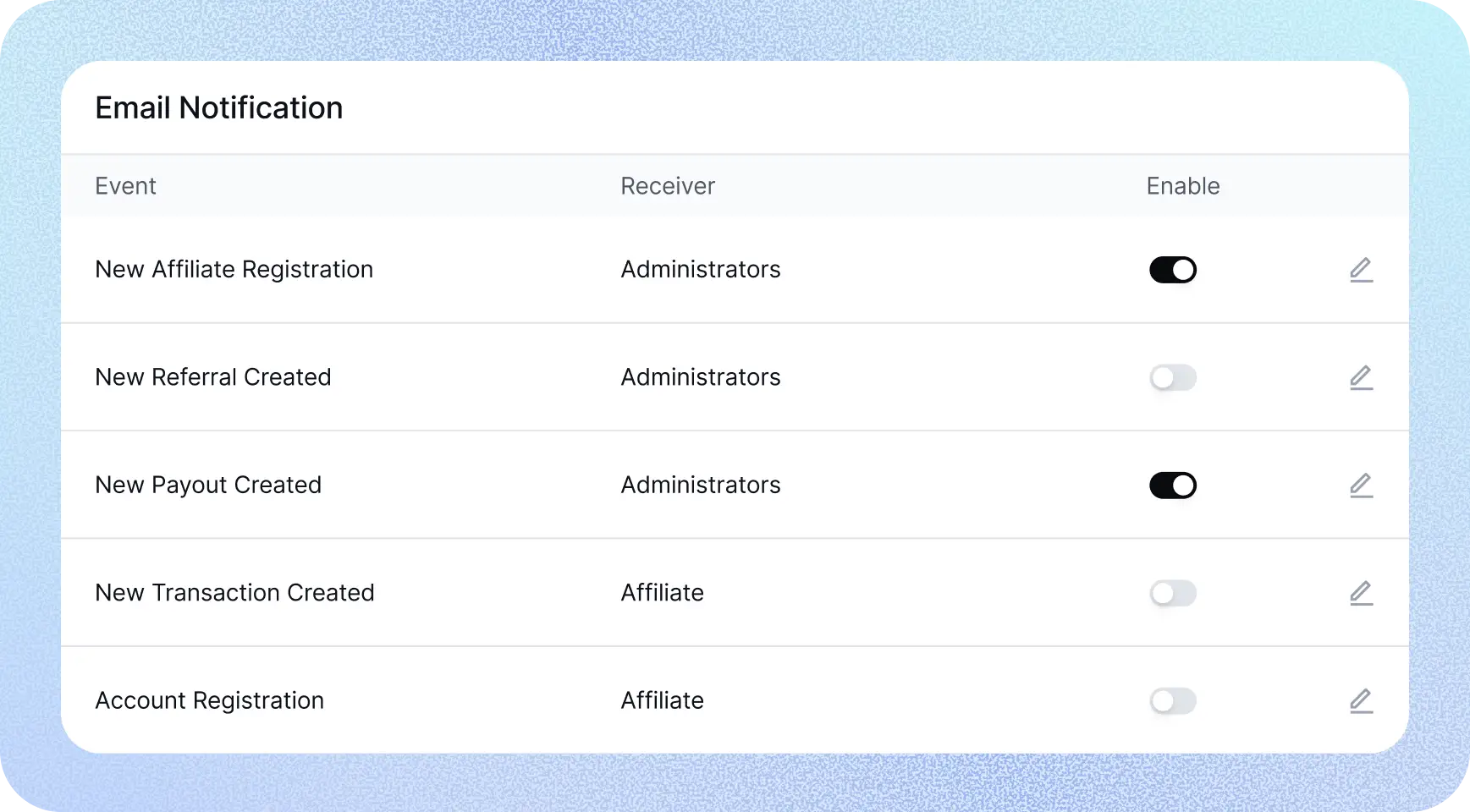Click the Email Notification heading

pyautogui.click(x=218, y=108)
